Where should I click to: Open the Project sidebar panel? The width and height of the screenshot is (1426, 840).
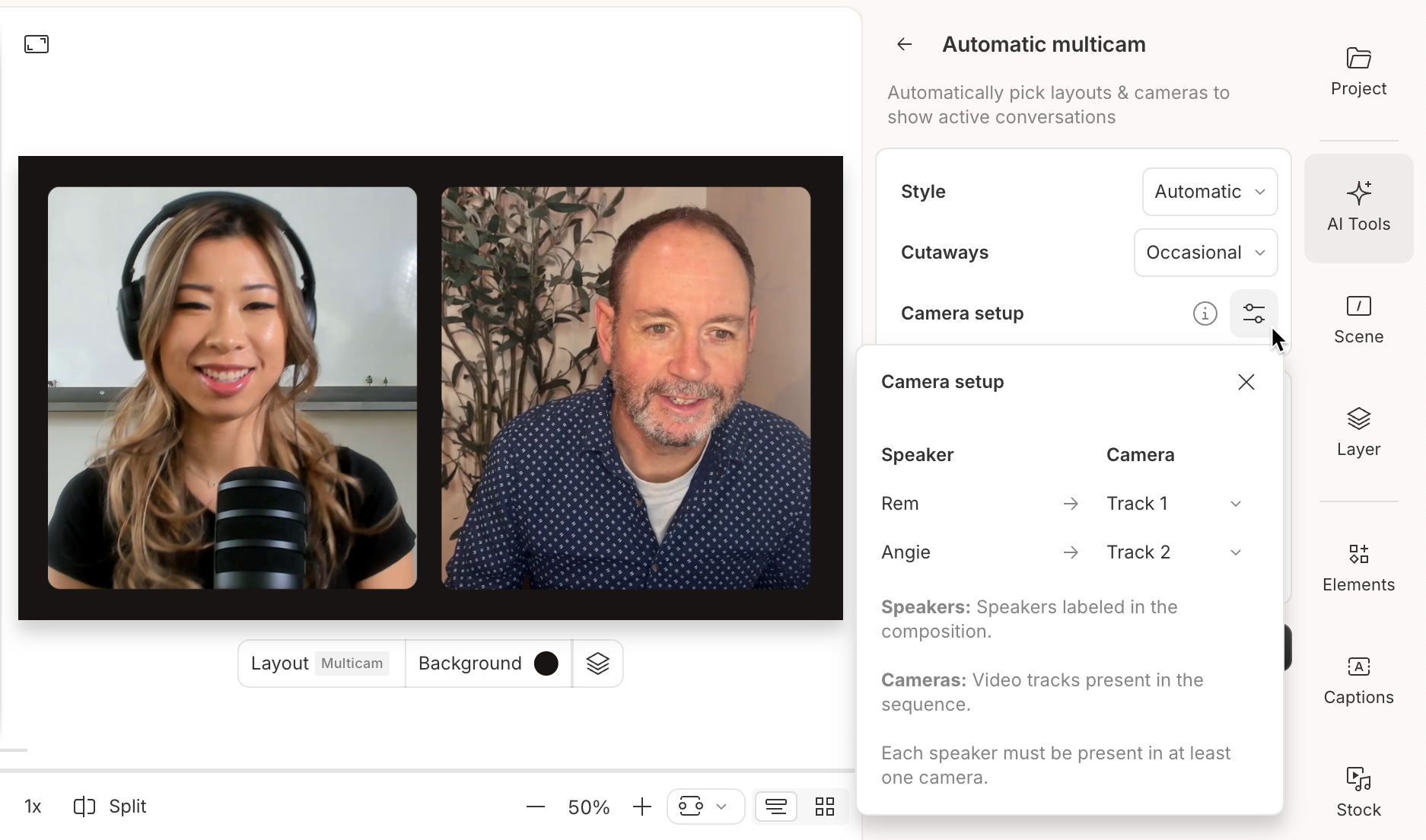pyautogui.click(x=1358, y=72)
